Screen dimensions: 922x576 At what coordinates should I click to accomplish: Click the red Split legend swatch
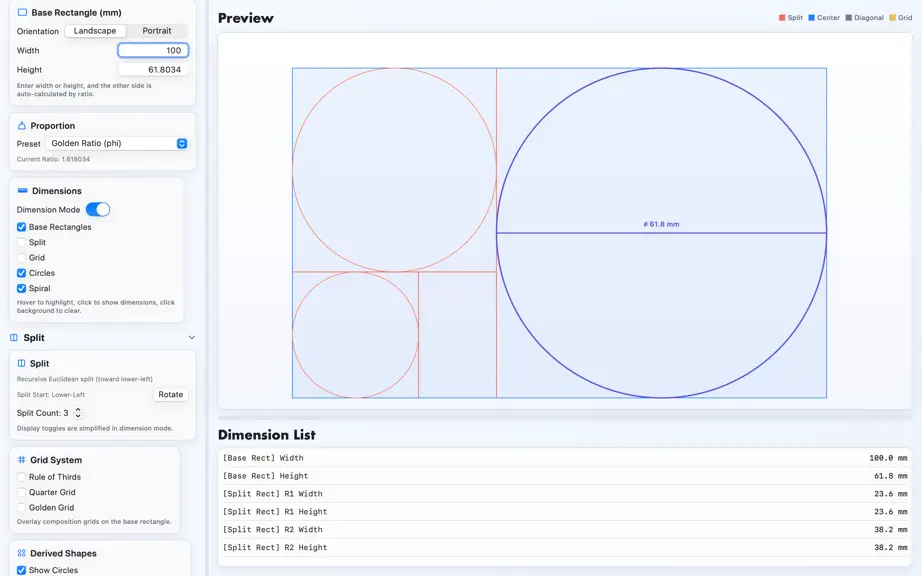coord(782,18)
